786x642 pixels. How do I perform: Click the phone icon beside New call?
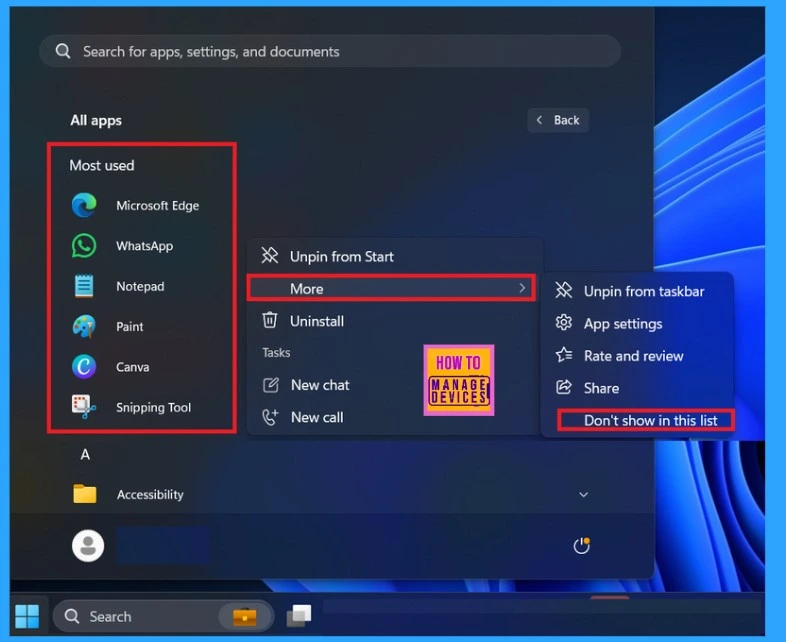coord(271,417)
